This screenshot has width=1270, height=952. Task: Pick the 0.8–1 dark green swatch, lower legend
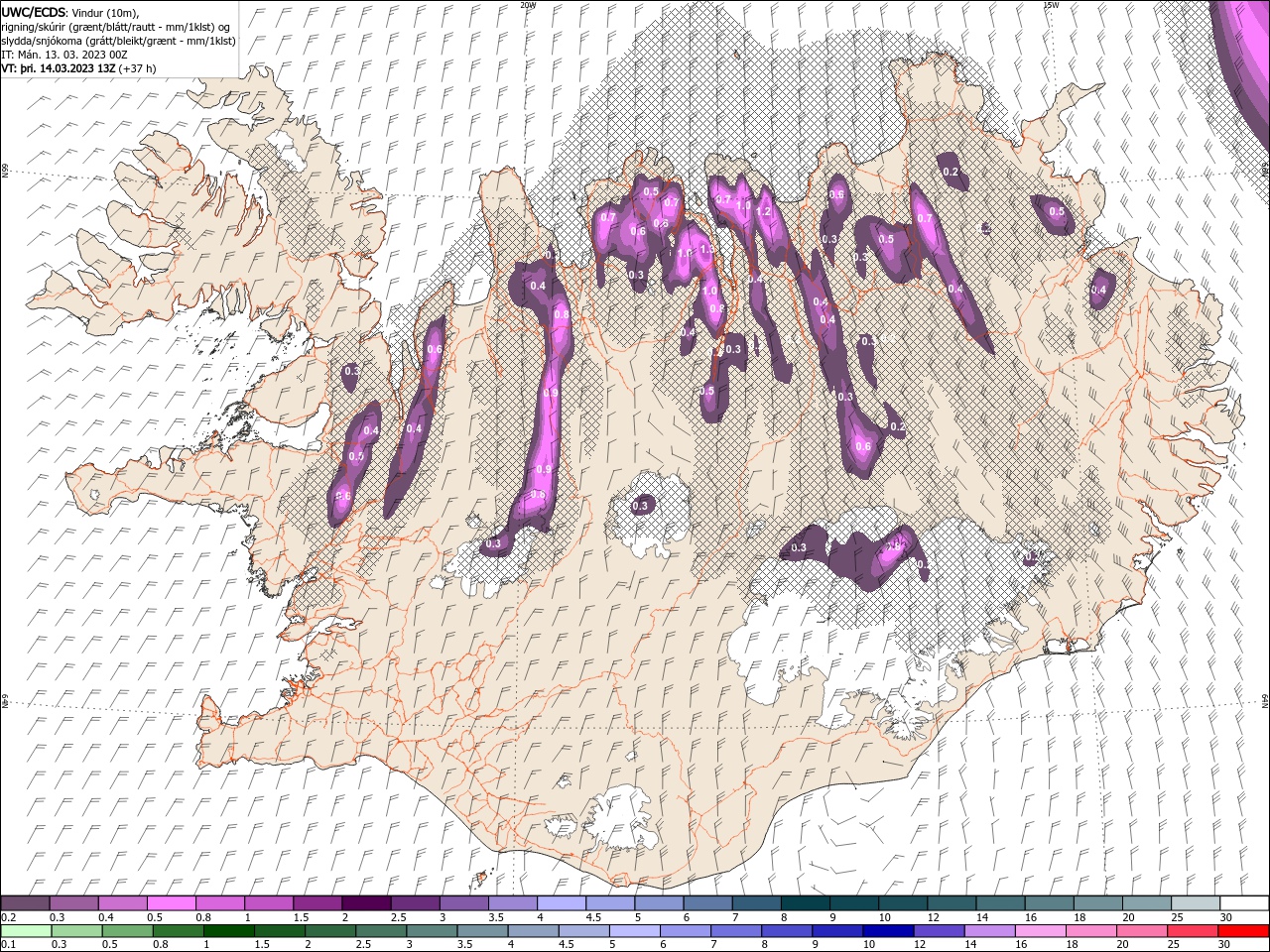pos(178,931)
